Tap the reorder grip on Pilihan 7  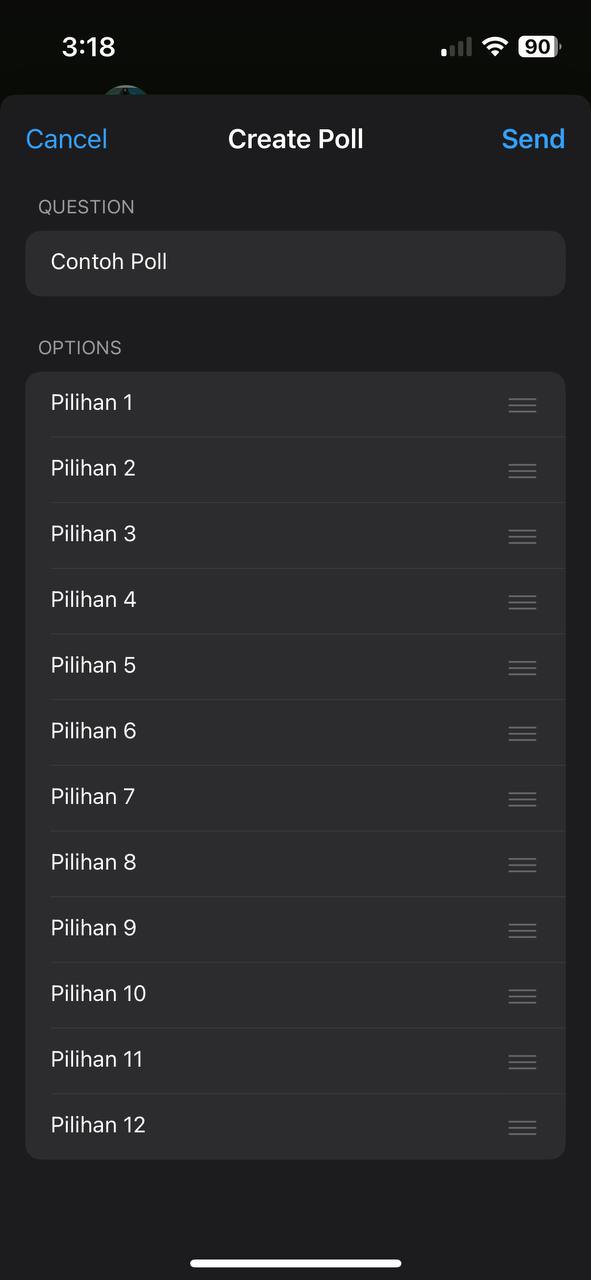(522, 799)
